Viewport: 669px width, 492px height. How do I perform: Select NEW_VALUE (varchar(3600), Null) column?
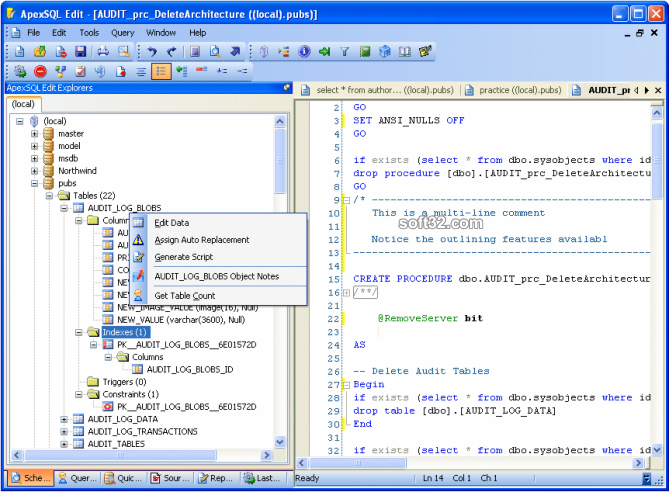click(181, 320)
